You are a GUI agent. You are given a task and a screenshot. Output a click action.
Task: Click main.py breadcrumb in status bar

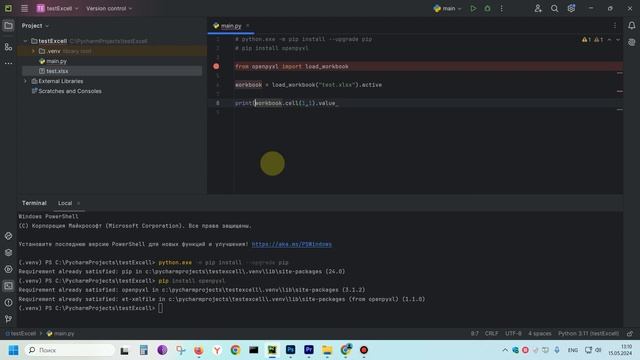coord(60,333)
